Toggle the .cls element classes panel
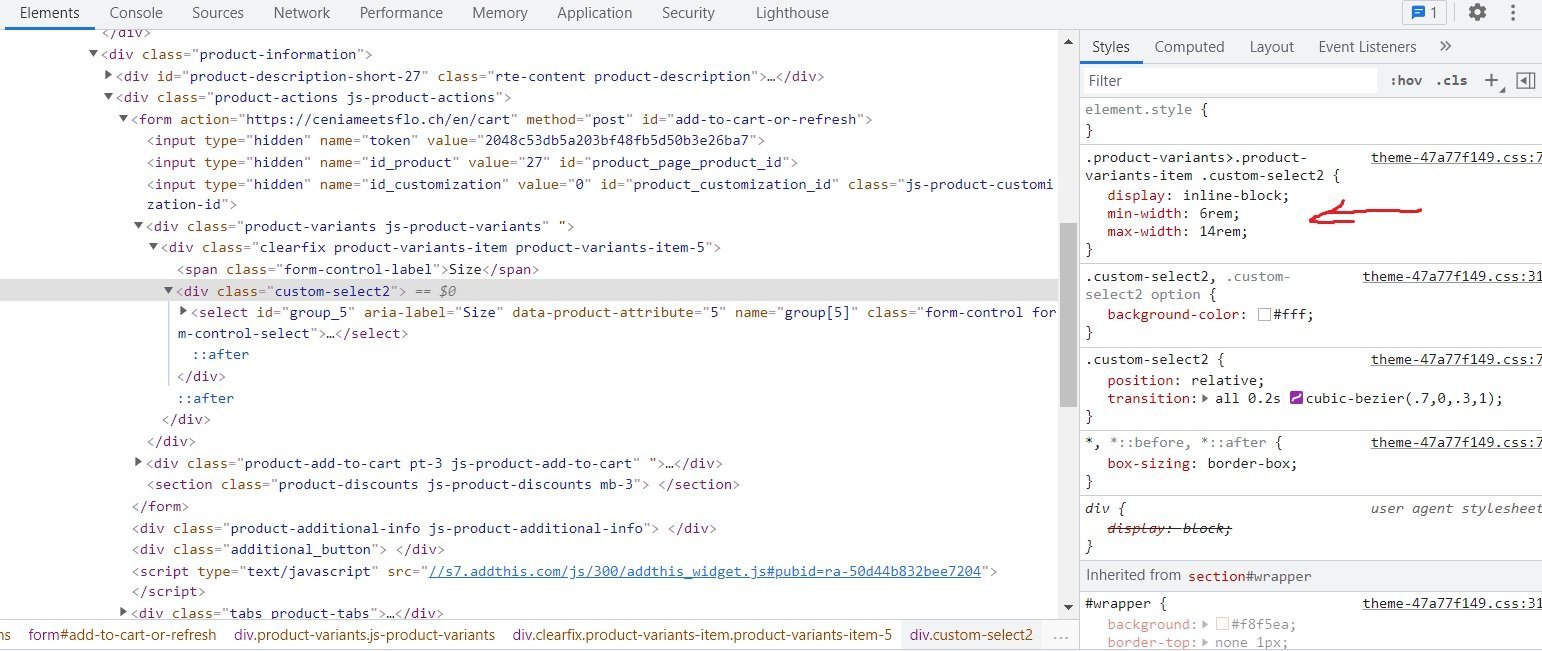 pos(1451,81)
